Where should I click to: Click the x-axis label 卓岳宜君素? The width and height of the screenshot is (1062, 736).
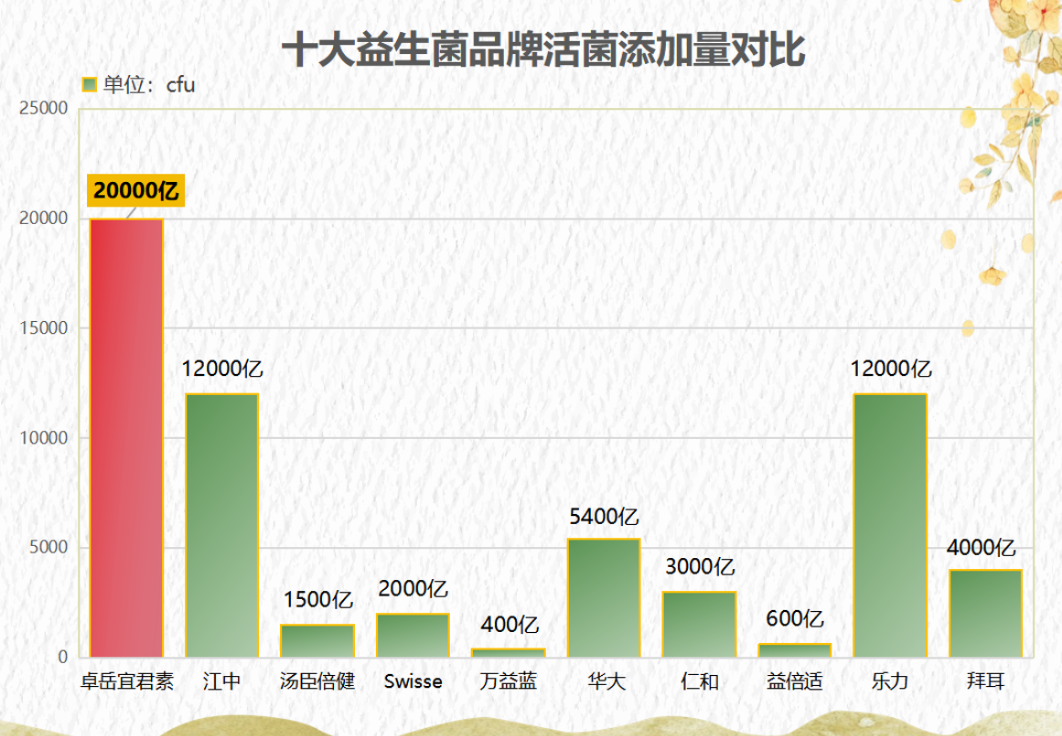pos(127,681)
